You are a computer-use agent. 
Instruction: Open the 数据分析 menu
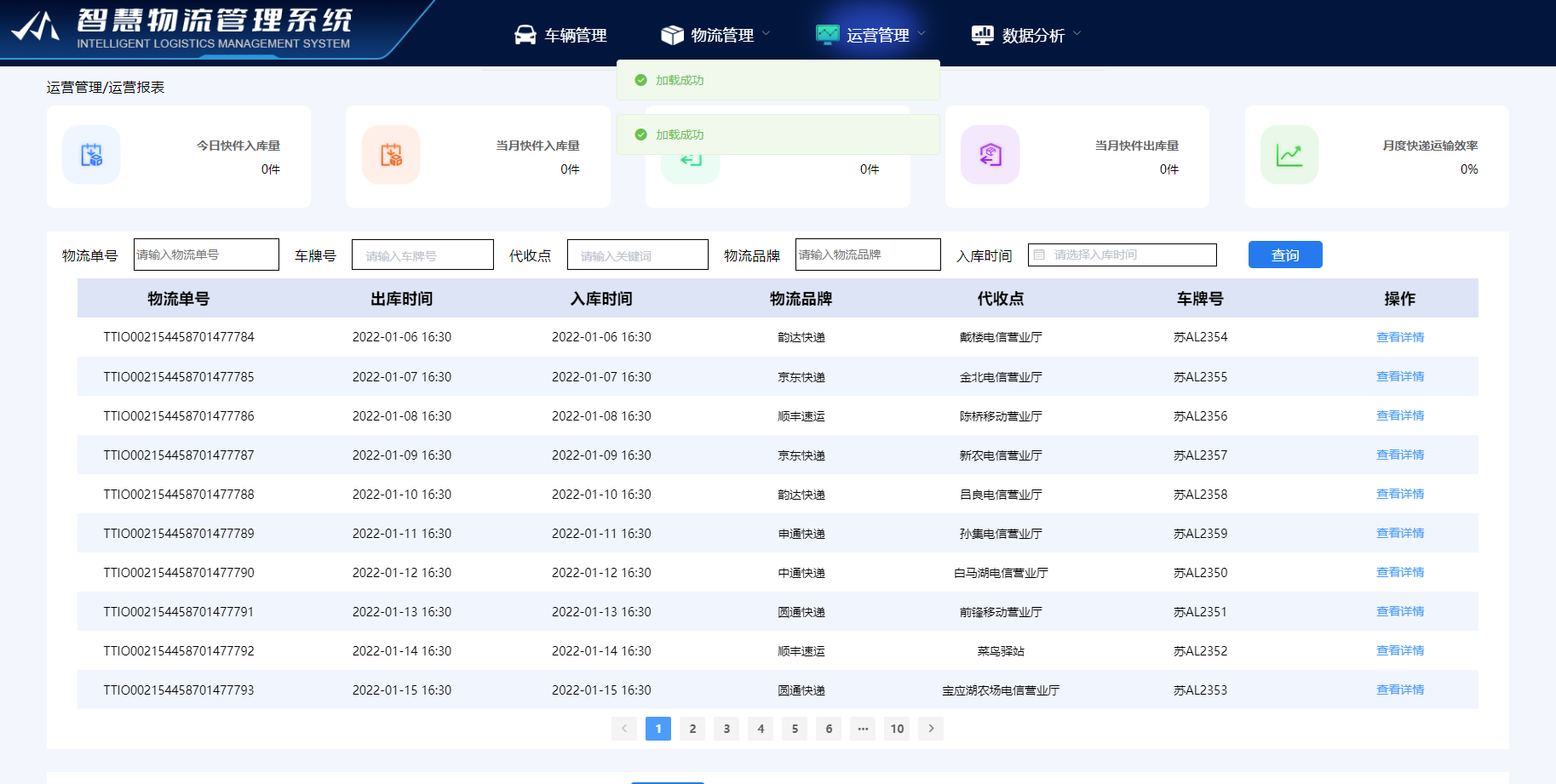pyautogui.click(x=1025, y=35)
